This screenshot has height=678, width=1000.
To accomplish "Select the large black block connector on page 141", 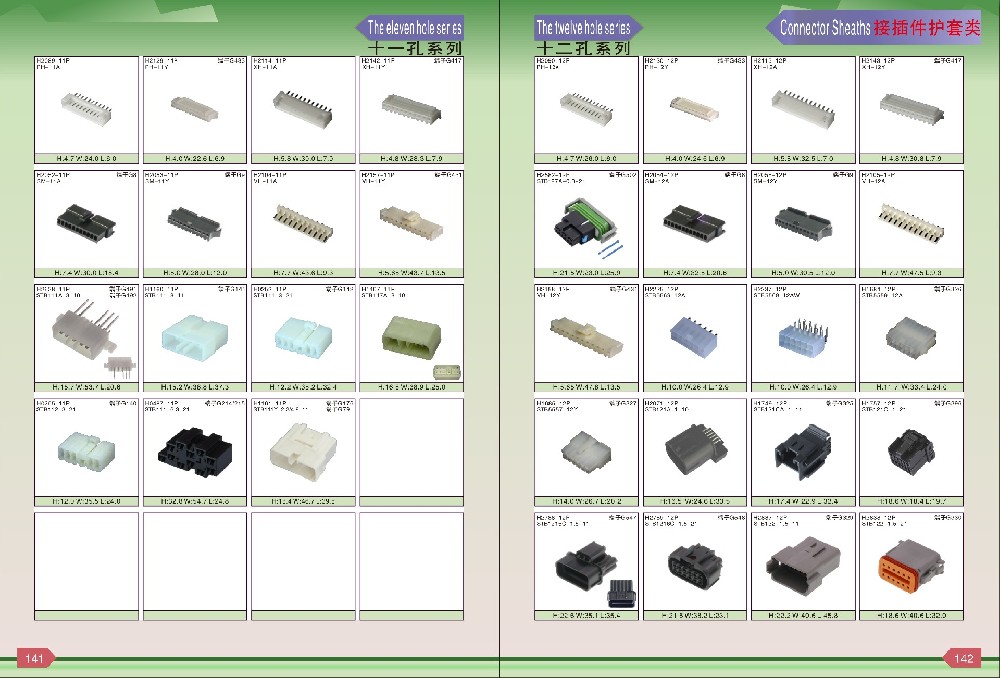I will (x=195, y=452).
